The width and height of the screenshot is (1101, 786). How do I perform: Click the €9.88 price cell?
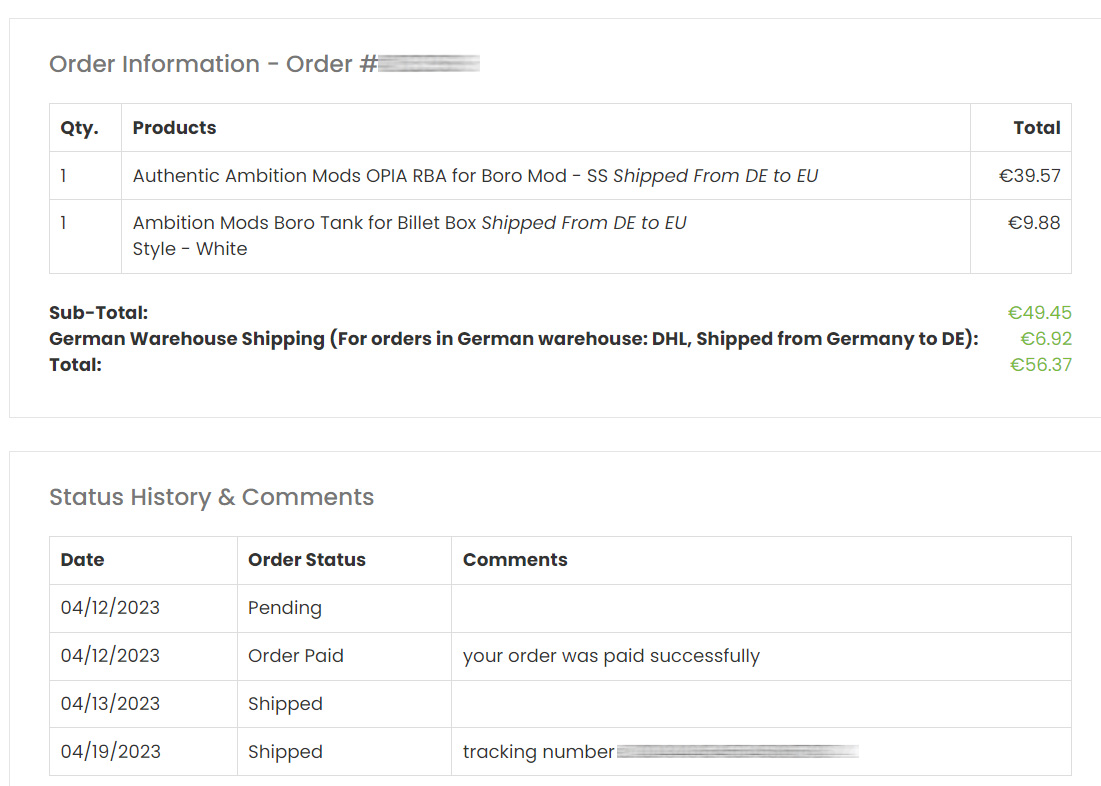[1033, 223]
